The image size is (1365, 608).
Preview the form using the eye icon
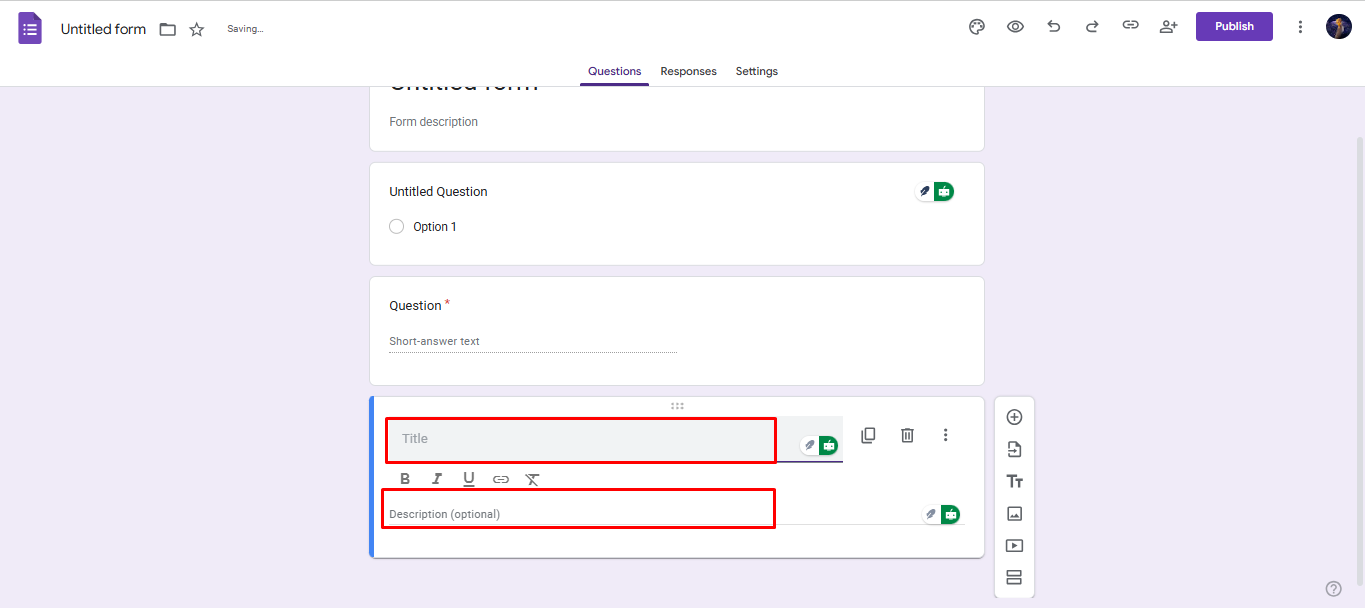click(1015, 26)
